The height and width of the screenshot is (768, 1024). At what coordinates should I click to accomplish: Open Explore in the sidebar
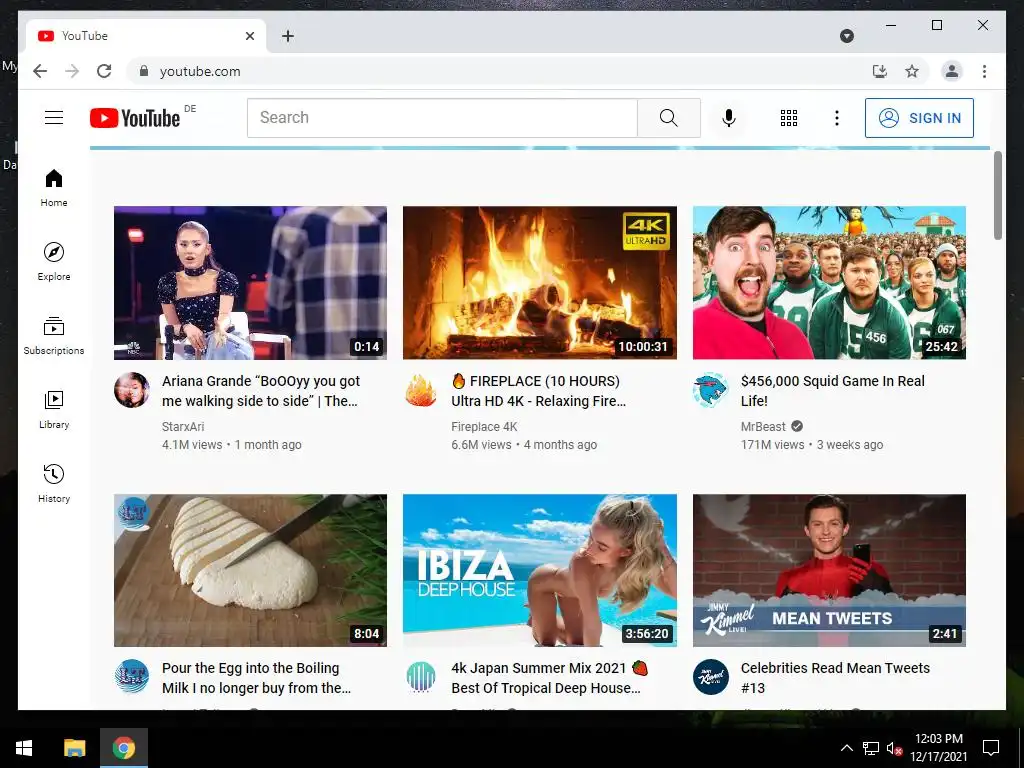[54, 262]
